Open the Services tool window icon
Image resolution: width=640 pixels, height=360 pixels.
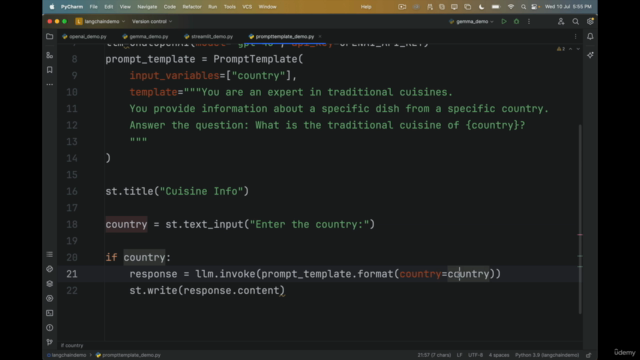pyautogui.click(x=49, y=298)
